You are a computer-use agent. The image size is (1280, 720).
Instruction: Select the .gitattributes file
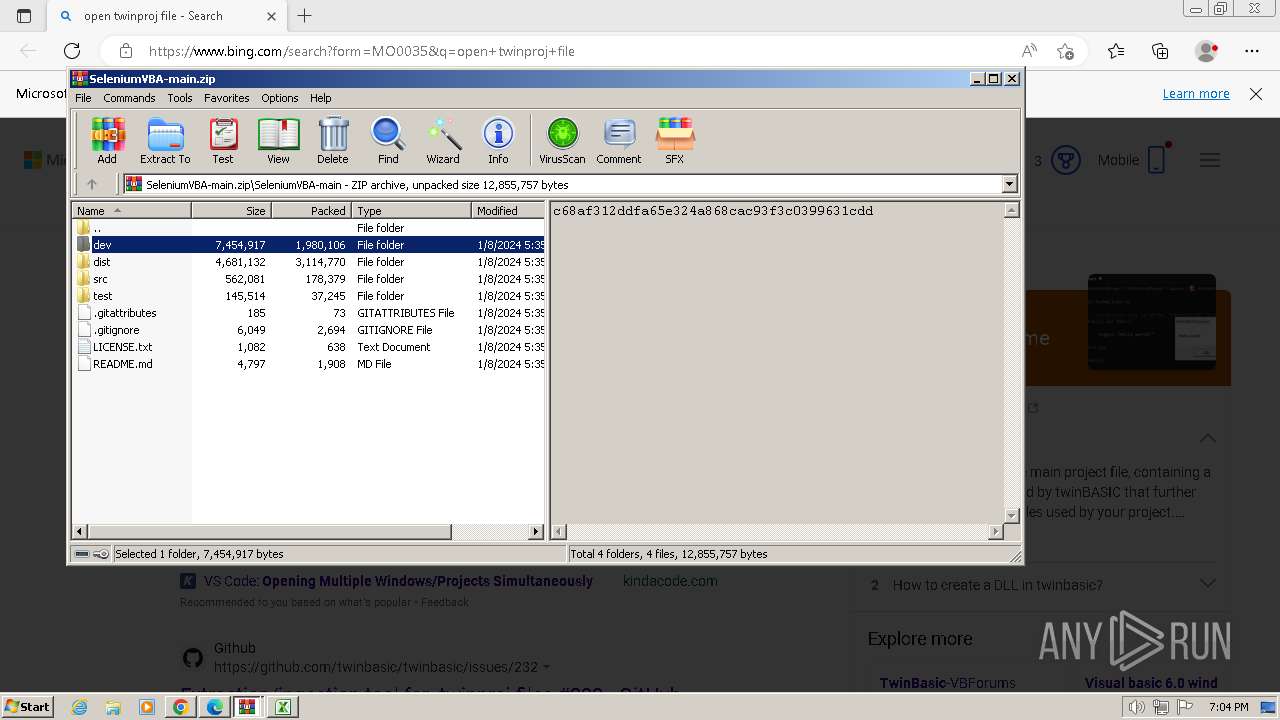[x=308, y=313]
